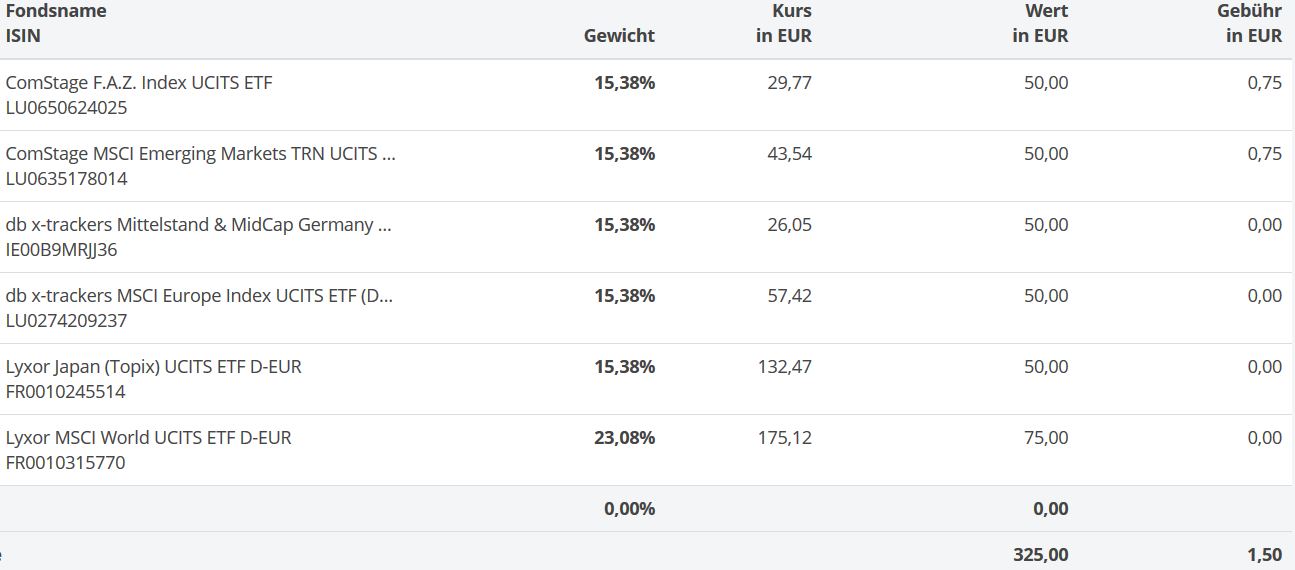
Task: Open the ComStage F.A.Z. Index UCITS ETF fund
Action: click(x=139, y=83)
